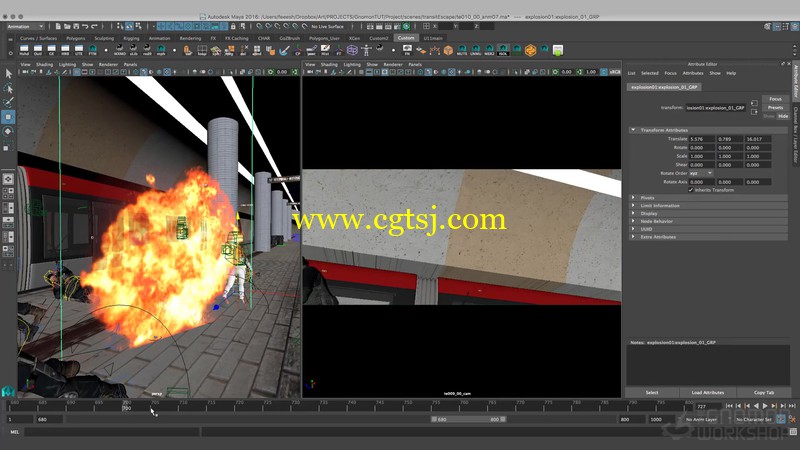Select the Lasso tool in toolbox

point(8,88)
